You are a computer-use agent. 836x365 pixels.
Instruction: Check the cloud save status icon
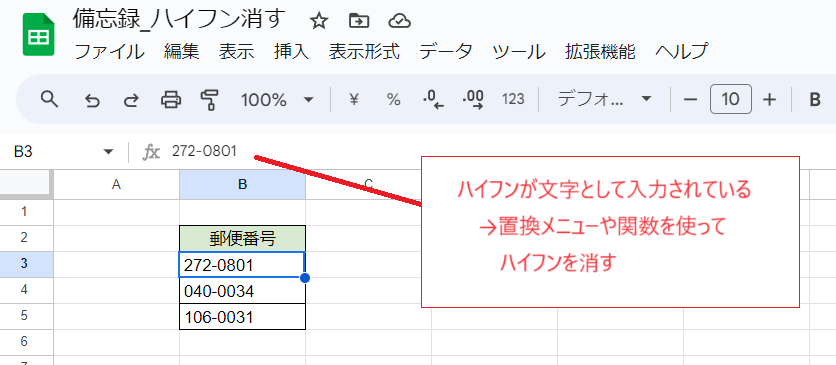pos(399,21)
